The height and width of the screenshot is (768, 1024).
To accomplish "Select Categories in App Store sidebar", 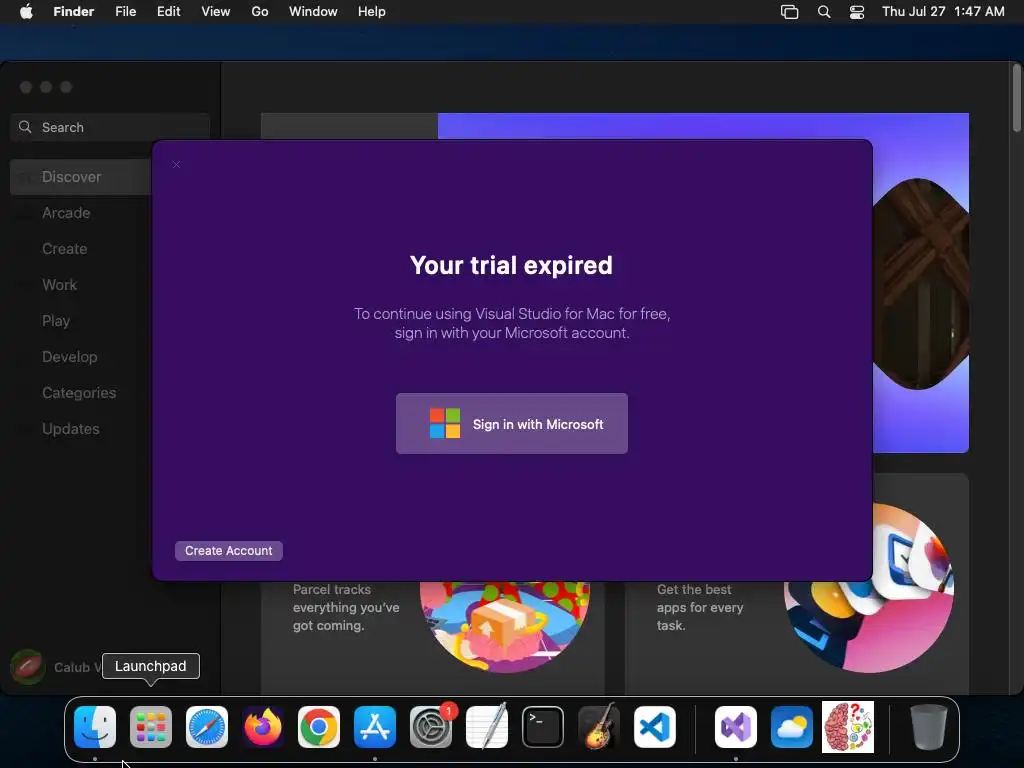I will (x=81, y=392).
